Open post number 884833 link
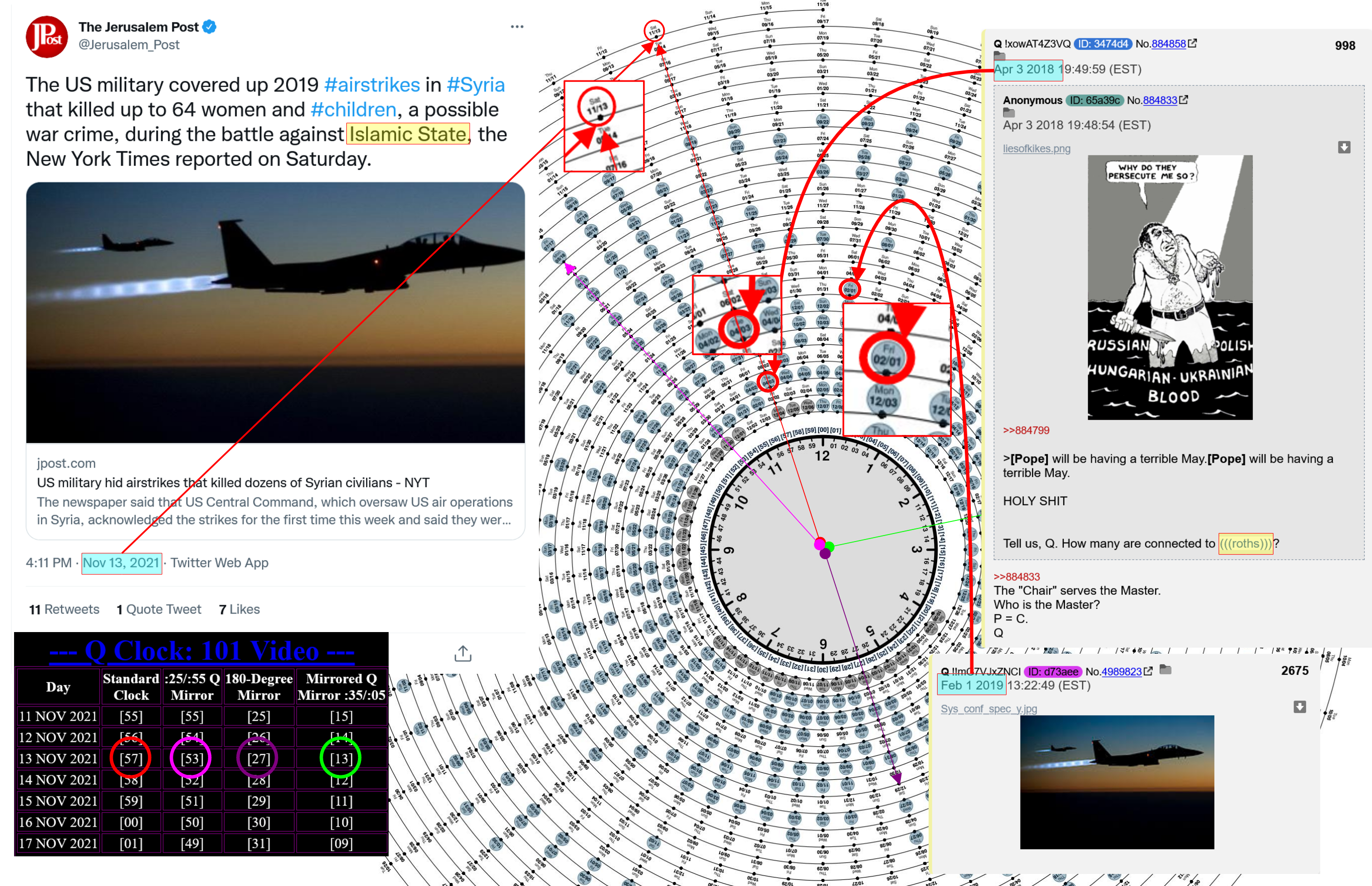 coord(1160,100)
